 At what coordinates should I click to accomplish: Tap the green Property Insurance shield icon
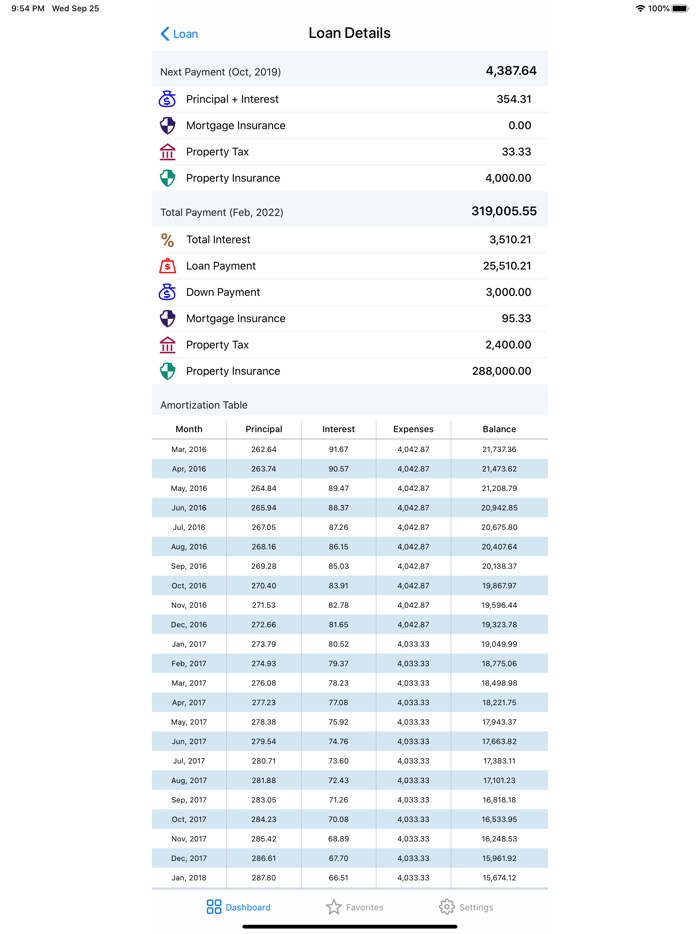point(170,178)
